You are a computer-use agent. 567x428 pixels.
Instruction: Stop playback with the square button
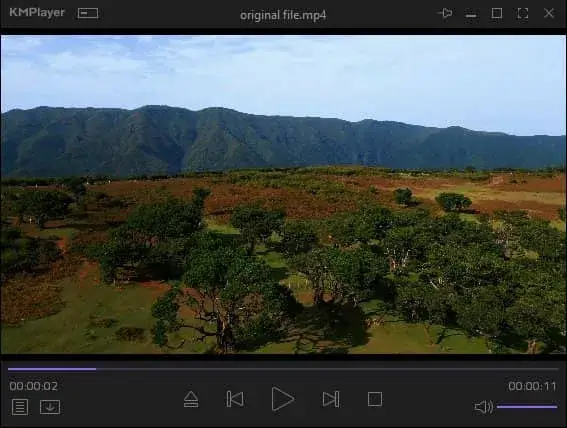[x=375, y=399]
